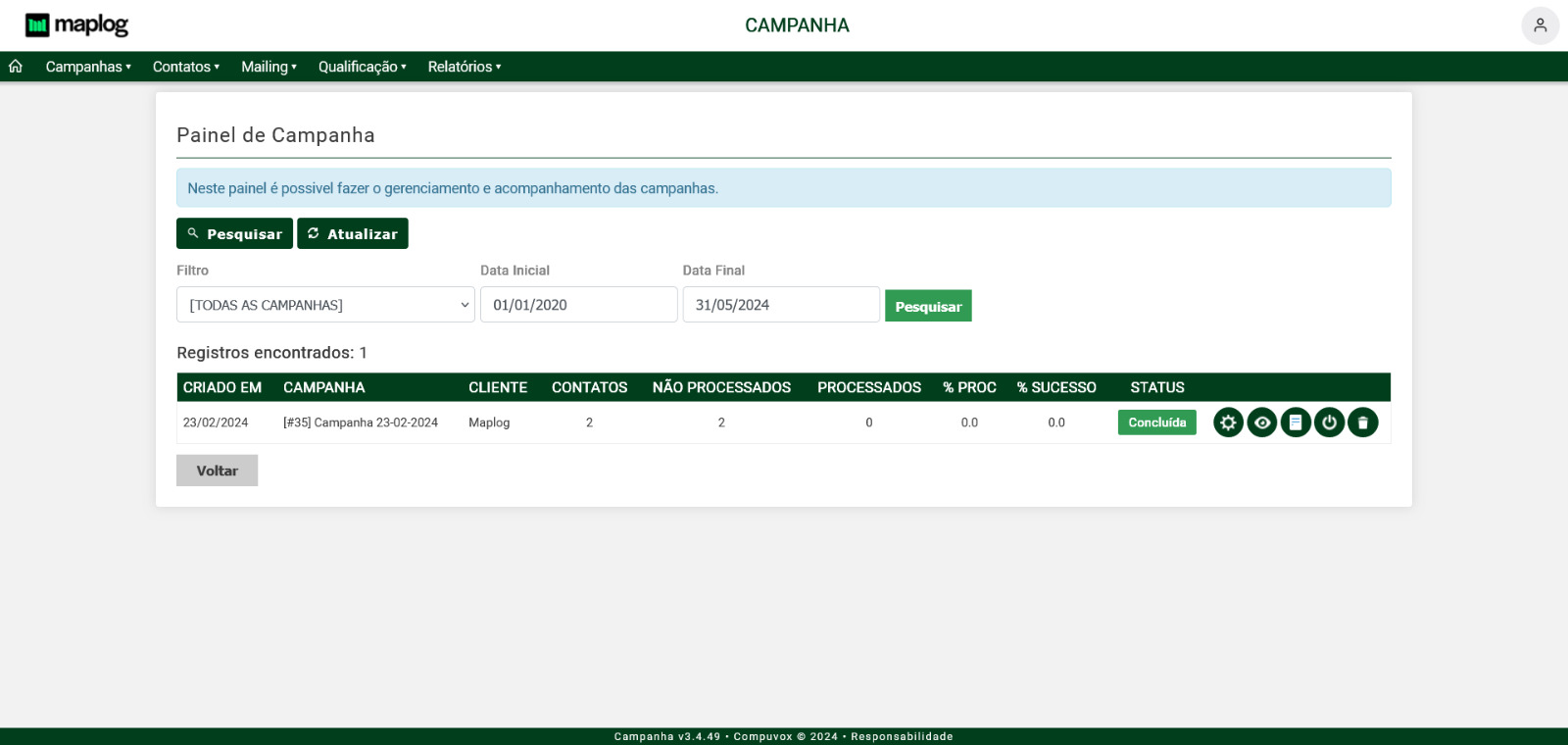The image size is (1568, 745).
Task: Click the Painel de Campanha heading
Action: [275, 135]
